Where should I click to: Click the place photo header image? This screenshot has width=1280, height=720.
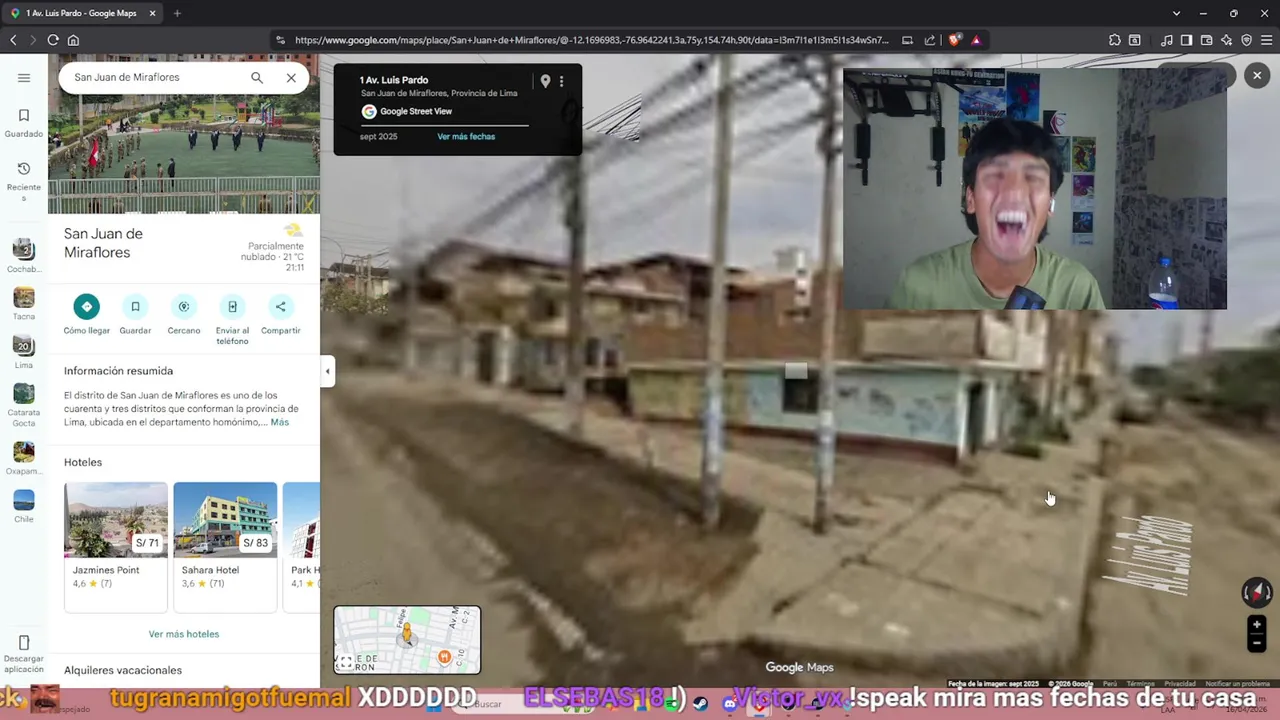184,134
